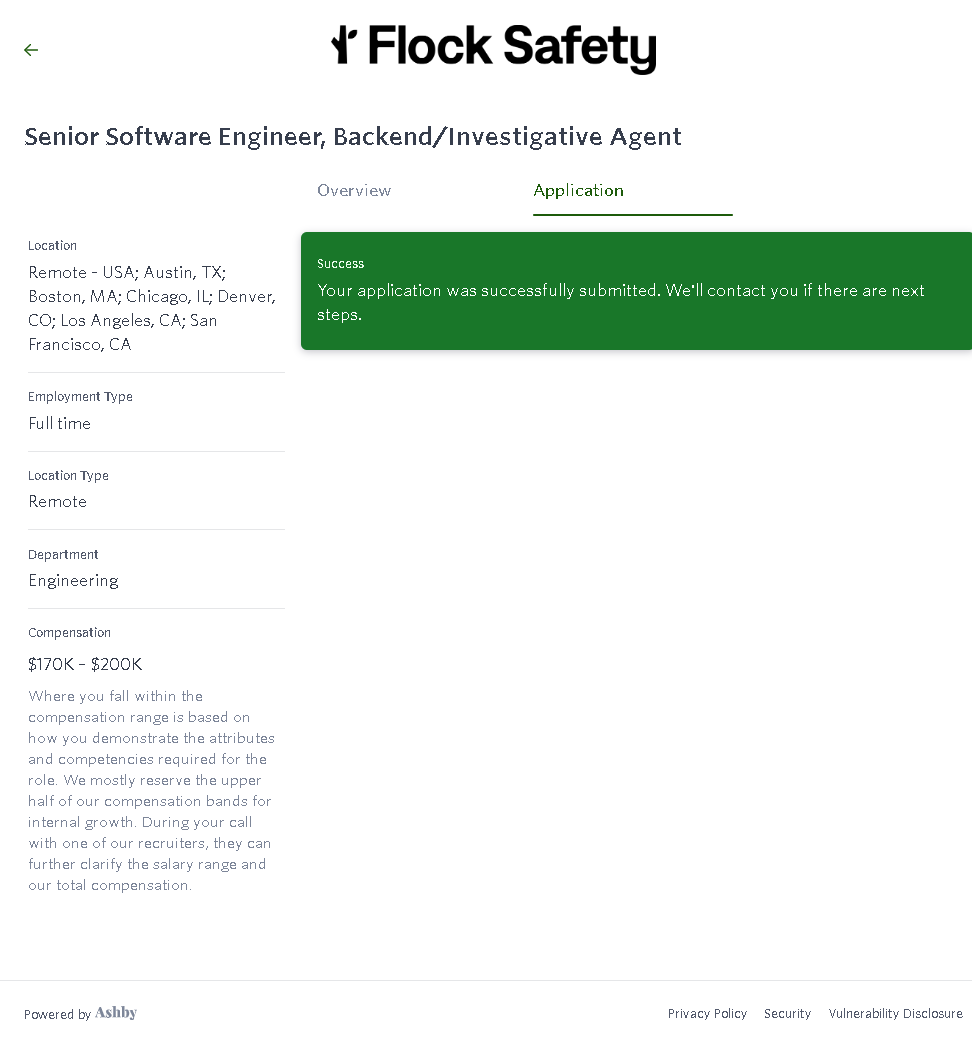
Task: Switch to the Overview tab
Action: (354, 190)
